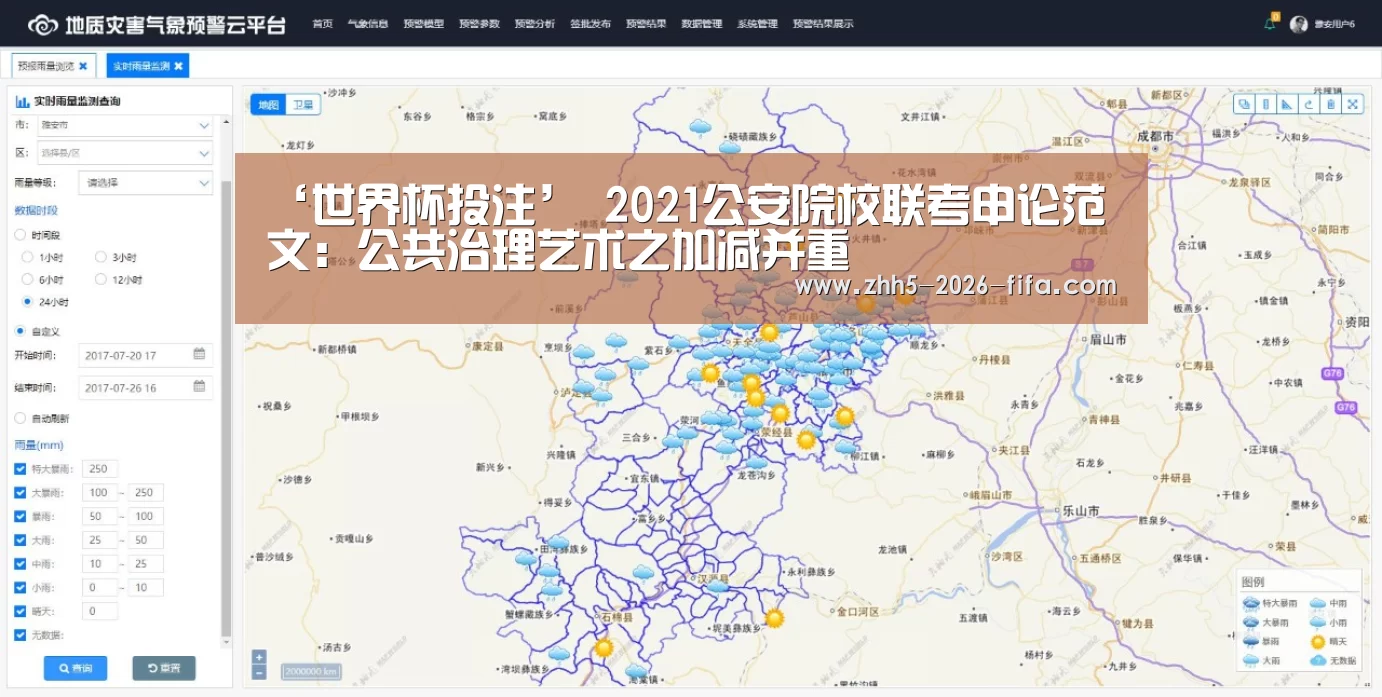The height and width of the screenshot is (697, 1382).
Task: Switch map to 地图 view
Action: coord(268,104)
